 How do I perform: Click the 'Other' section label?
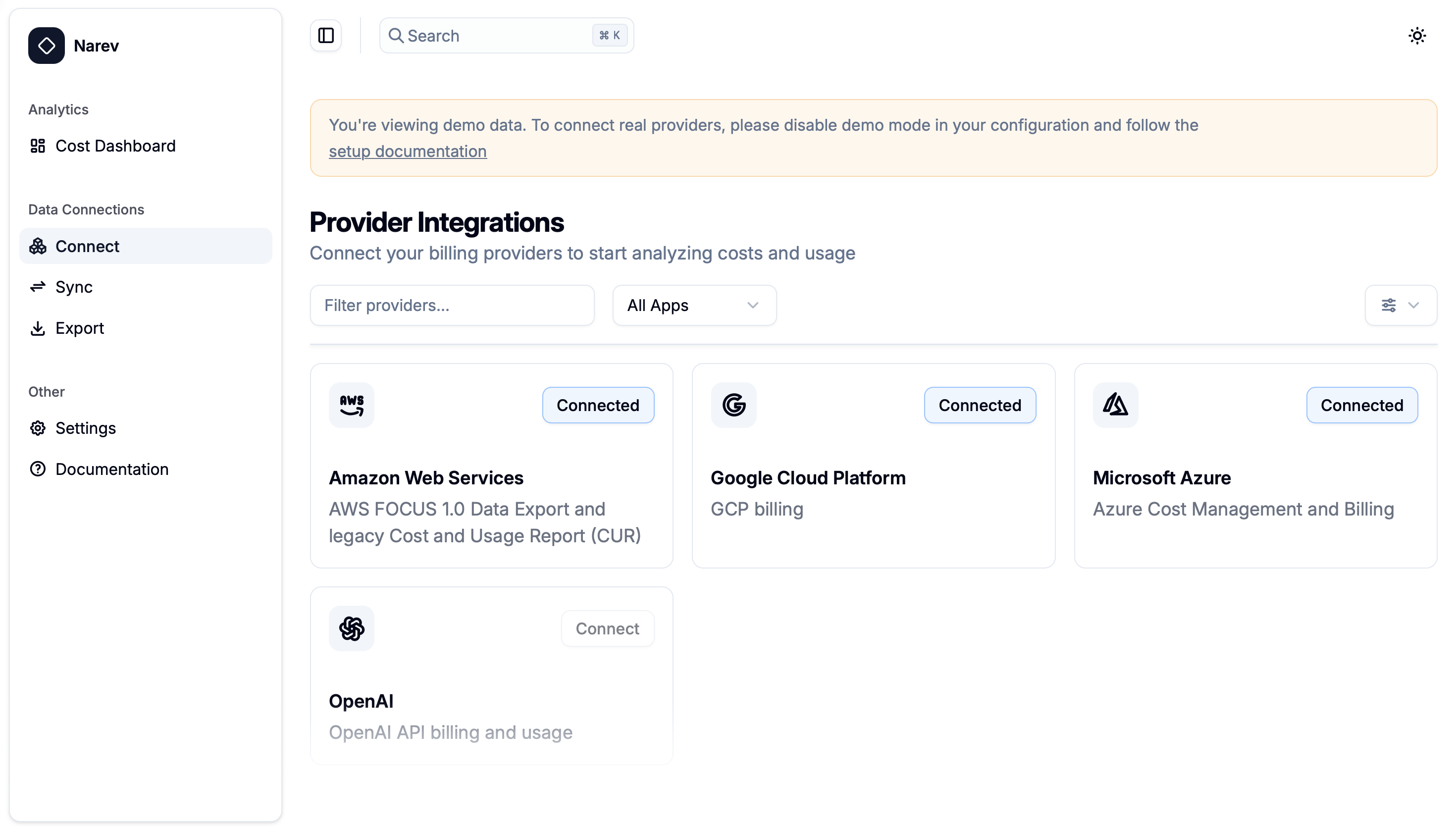point(46,392)
